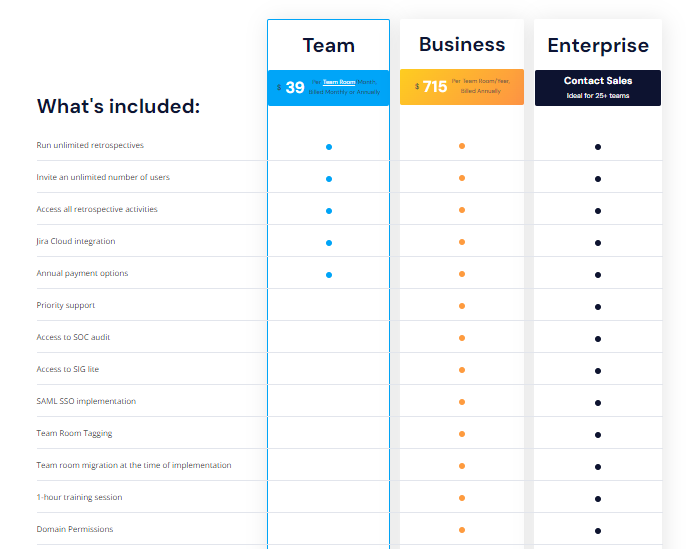This screenshot has height=549, width=686.
Task: Click the 'Team room migration' feature label
Action: point(134,465)
